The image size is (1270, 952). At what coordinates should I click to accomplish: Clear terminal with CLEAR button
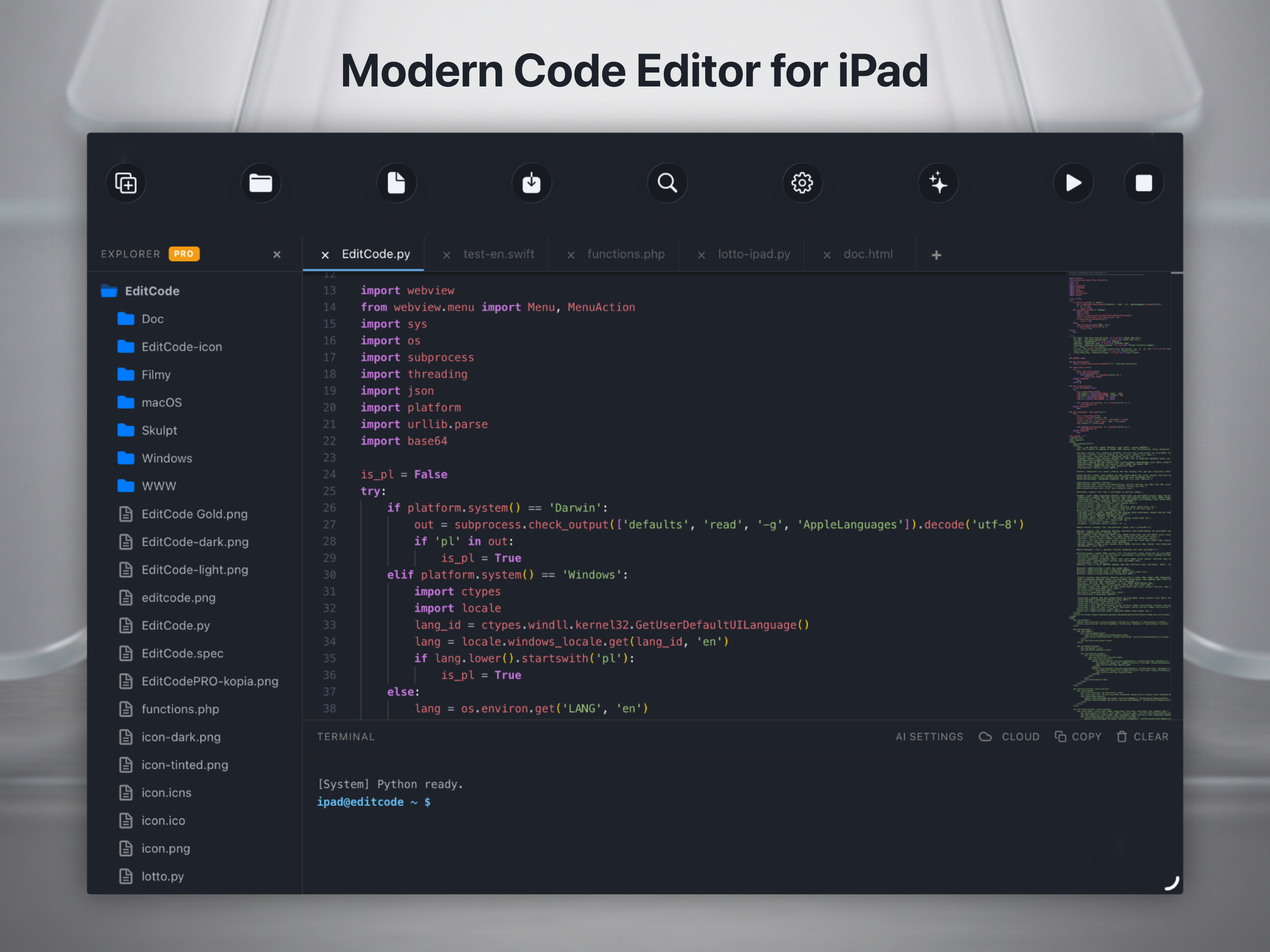(1143, 737)
